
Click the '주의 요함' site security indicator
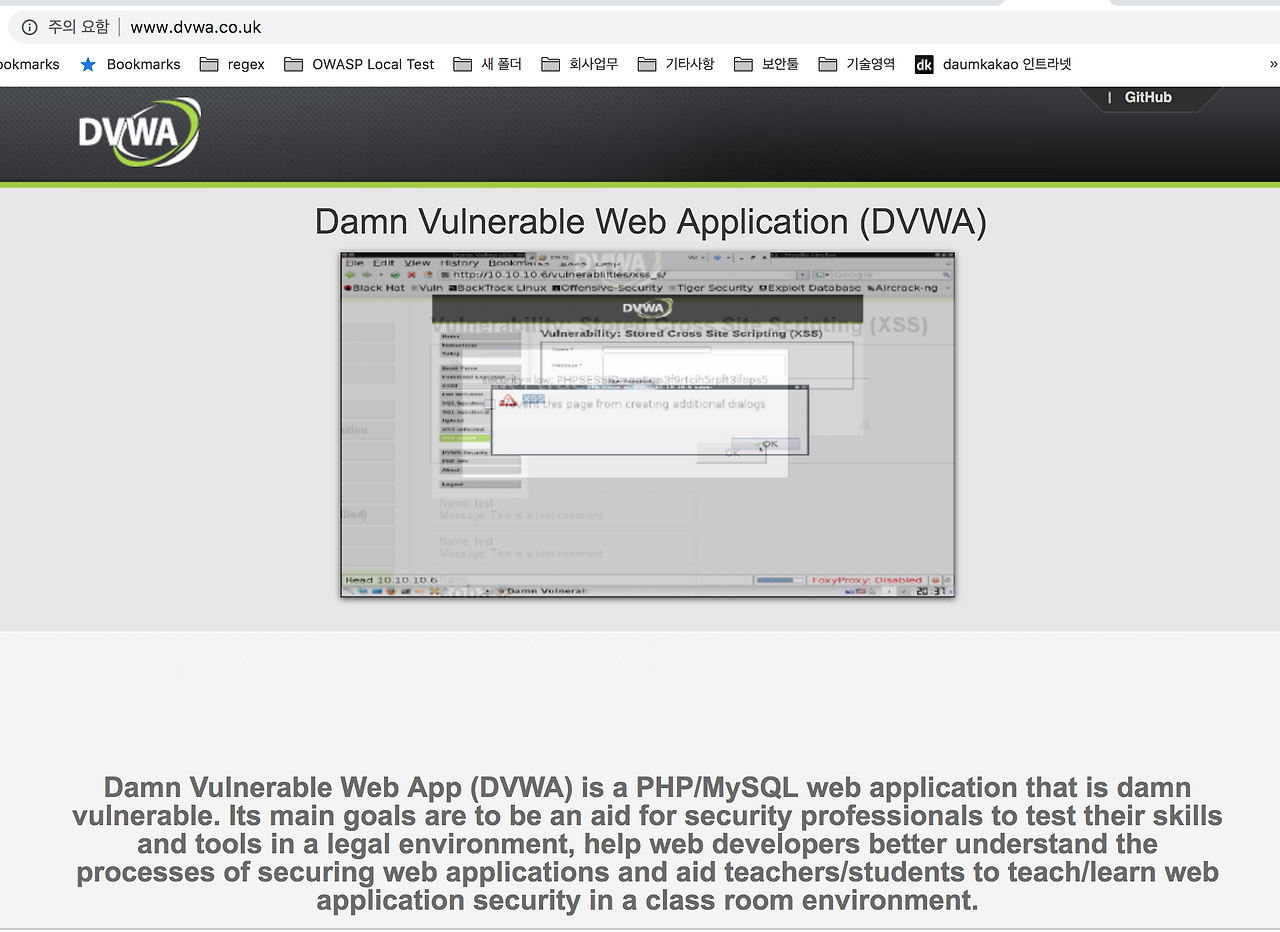point(65,27)
